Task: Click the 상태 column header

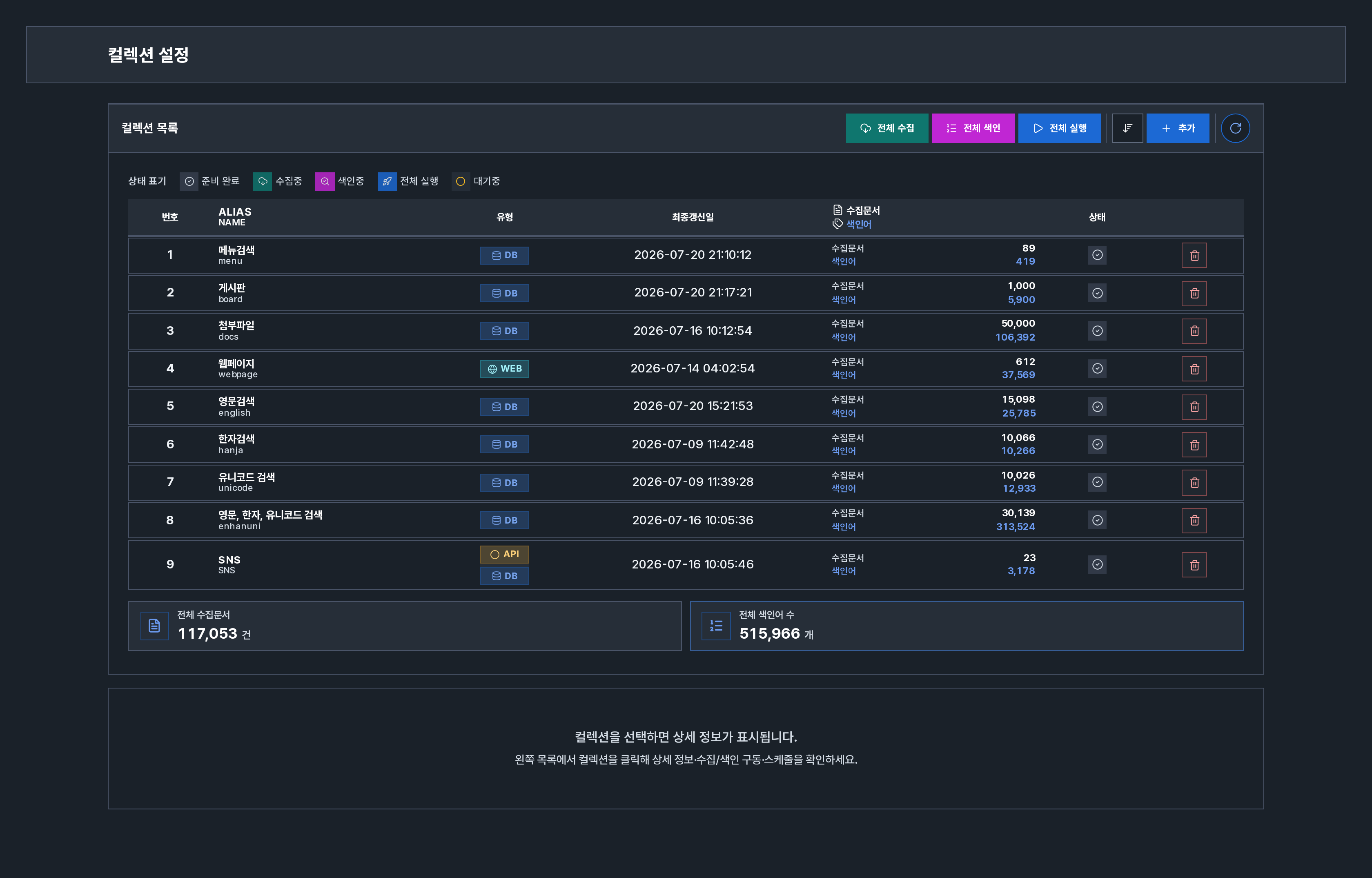Action: 1097,217
